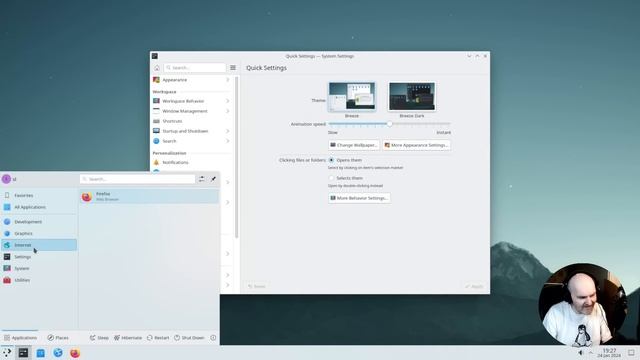Click the home icon in System Settings
Image resolution: width=640 pixels, height=360 pixels.
(x=157, y=68)
